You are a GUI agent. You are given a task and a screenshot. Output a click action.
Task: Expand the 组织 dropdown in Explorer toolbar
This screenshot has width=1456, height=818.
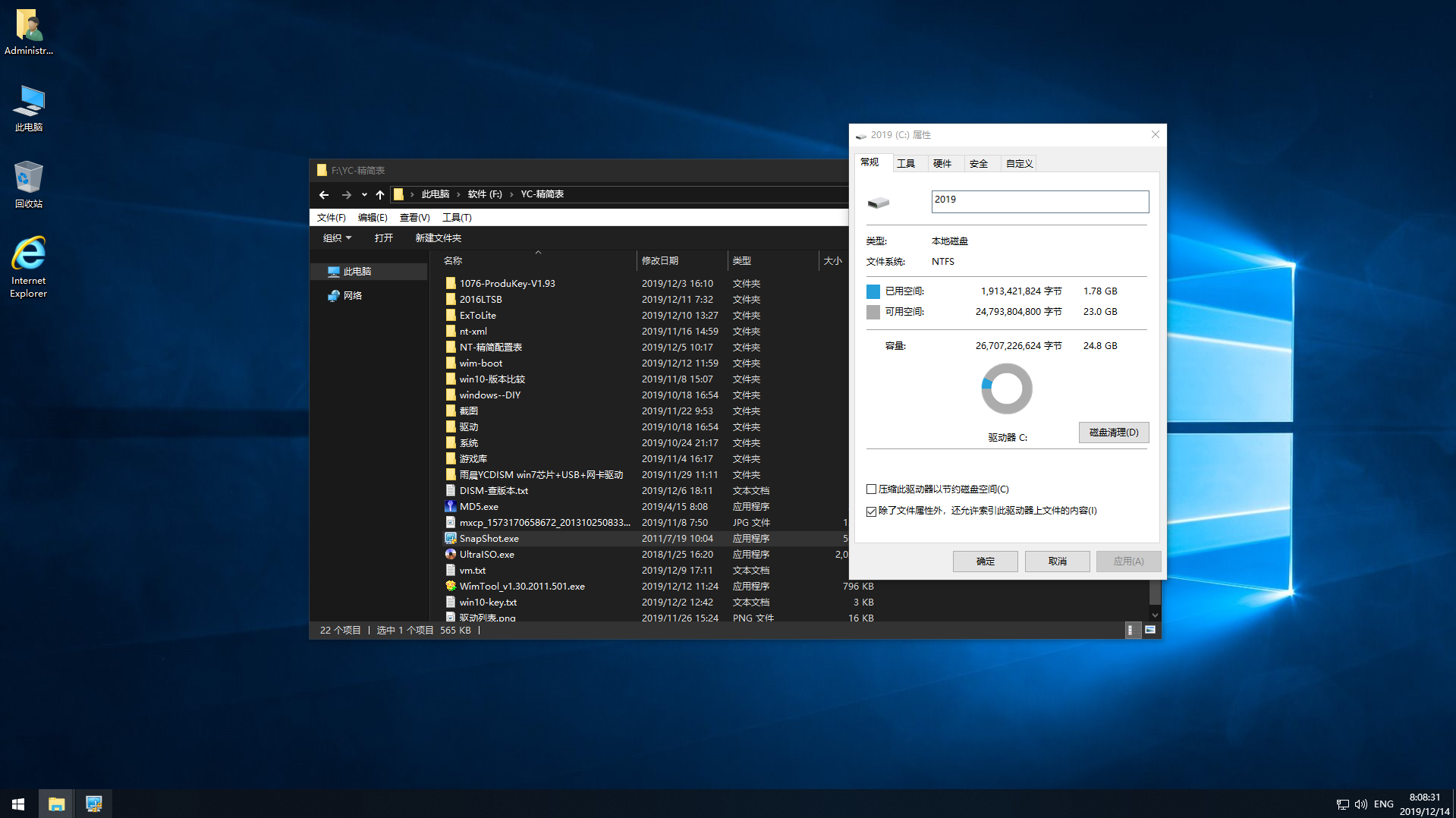click(337, 238)
